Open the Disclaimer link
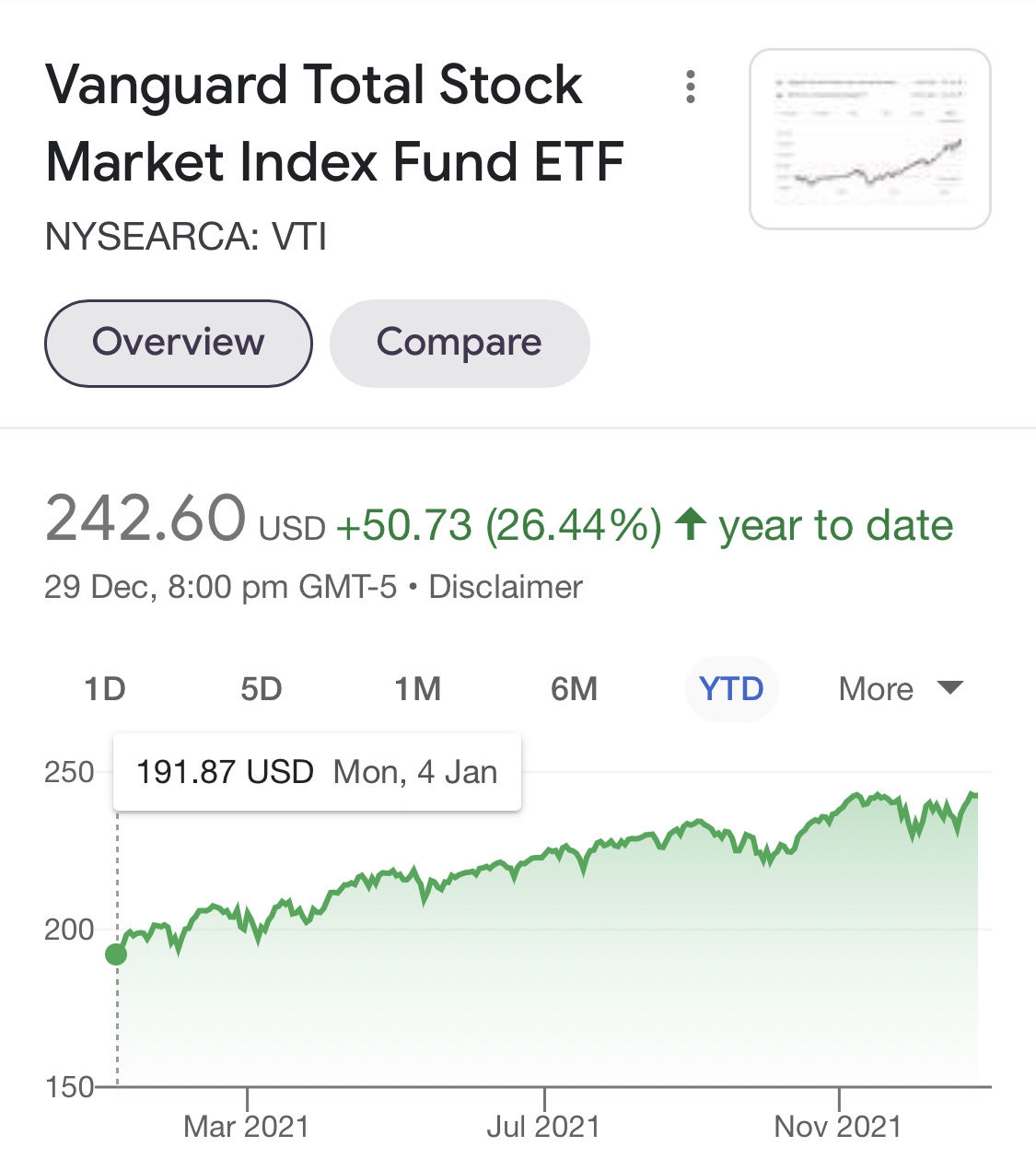The width and height of the screenshot is (1036, 1170). 506,587
